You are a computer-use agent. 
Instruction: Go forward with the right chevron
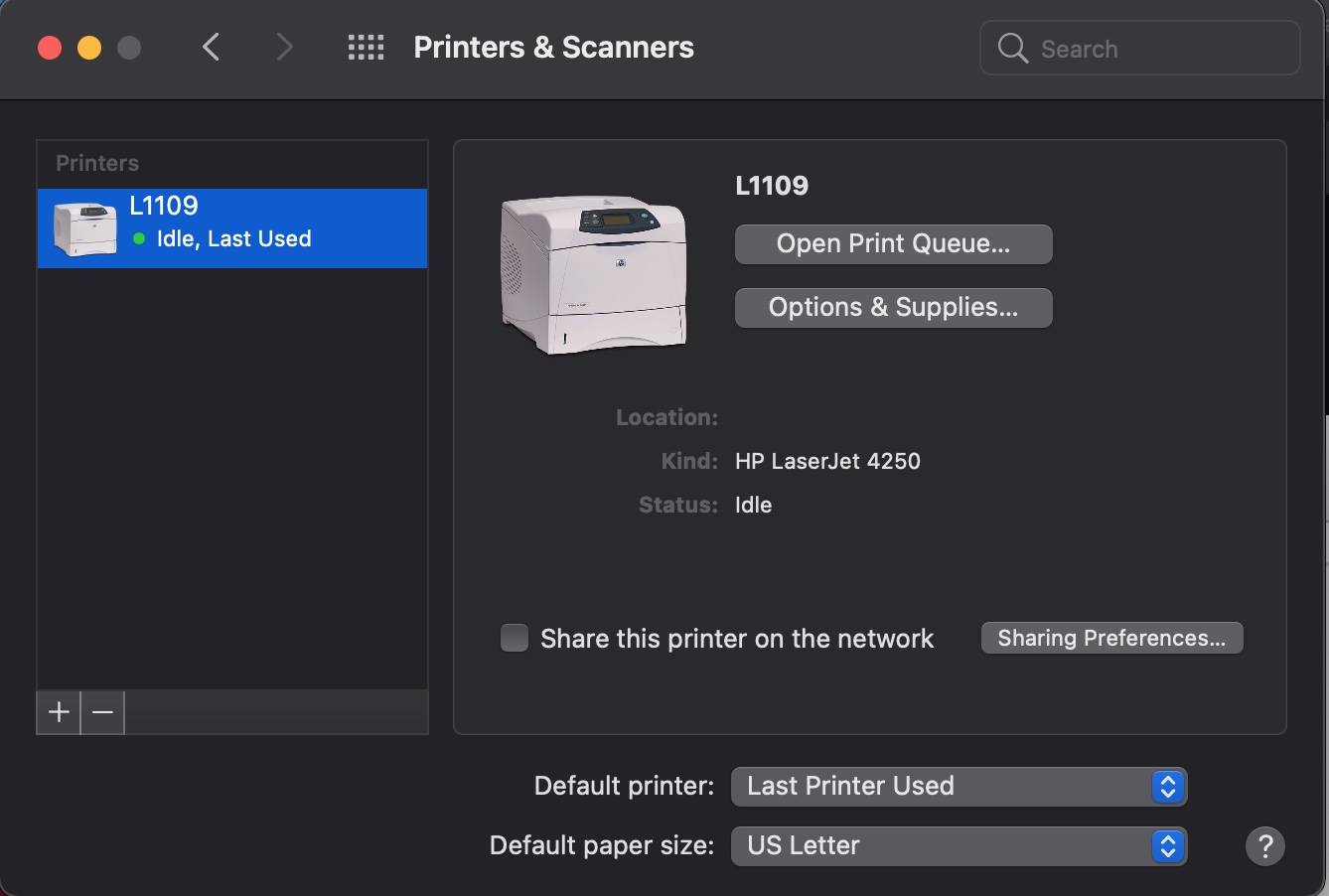(284, 47)
